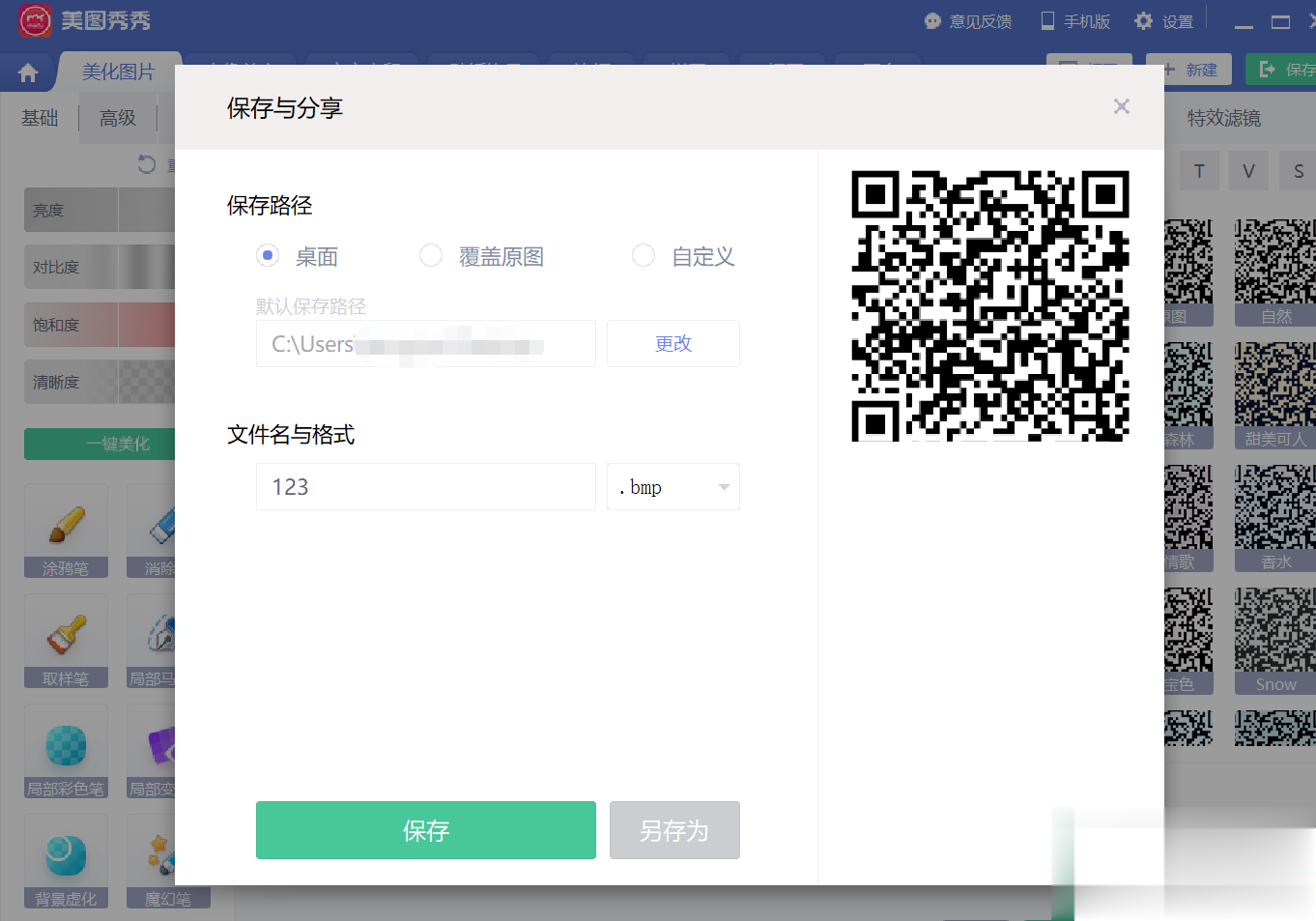Click the green 保存 button
Viewport: 1316px width, 921px height.
pyautogui.click(x=426, y=830)
